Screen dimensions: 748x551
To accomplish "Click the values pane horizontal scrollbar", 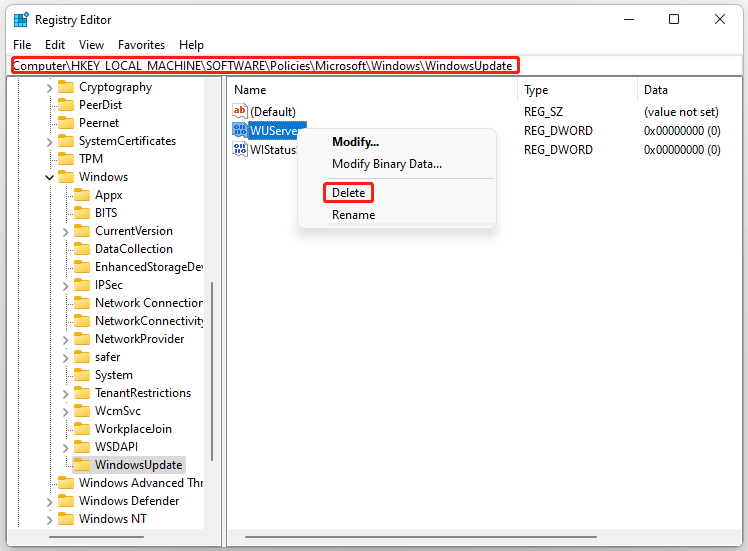I will [x=421, y=537].
